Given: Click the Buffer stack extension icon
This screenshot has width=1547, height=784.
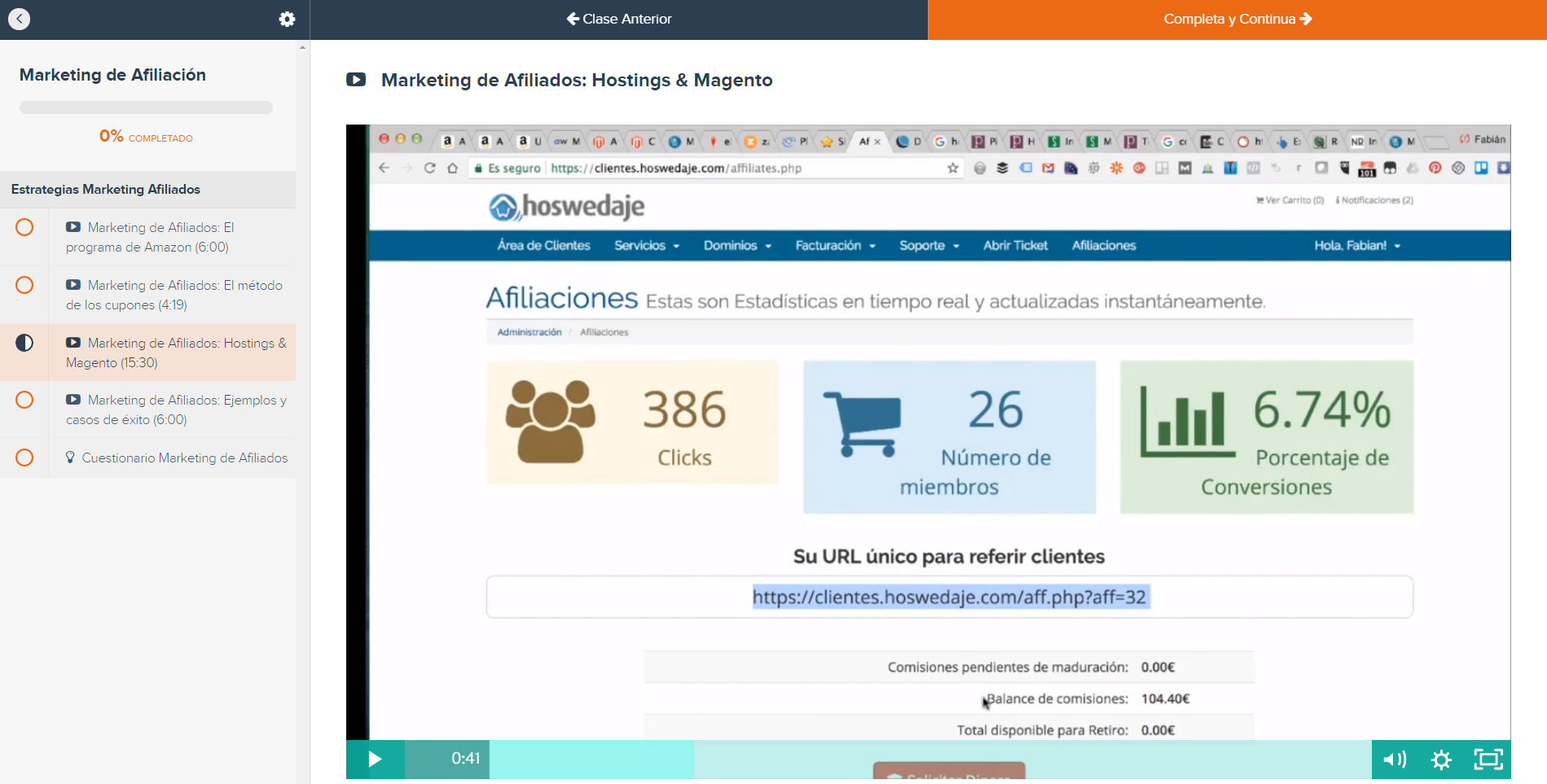Looking at the screenshot, I should pos(1003,168).
